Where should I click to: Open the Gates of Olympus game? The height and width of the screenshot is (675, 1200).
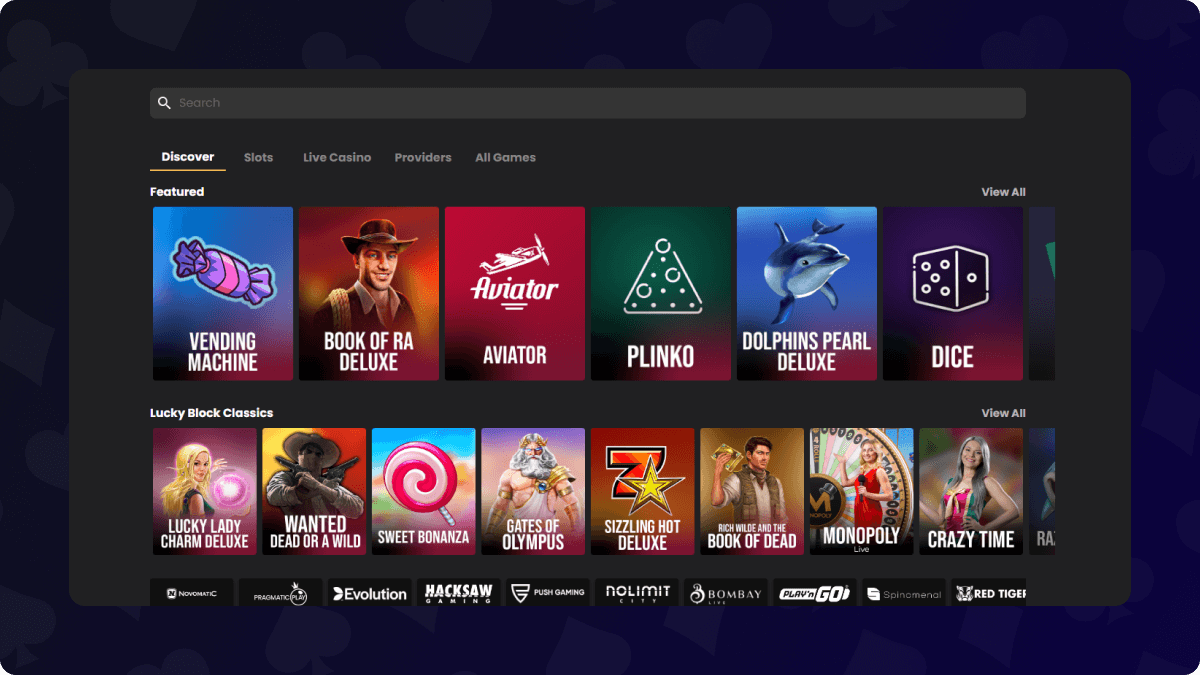[533, 491]
